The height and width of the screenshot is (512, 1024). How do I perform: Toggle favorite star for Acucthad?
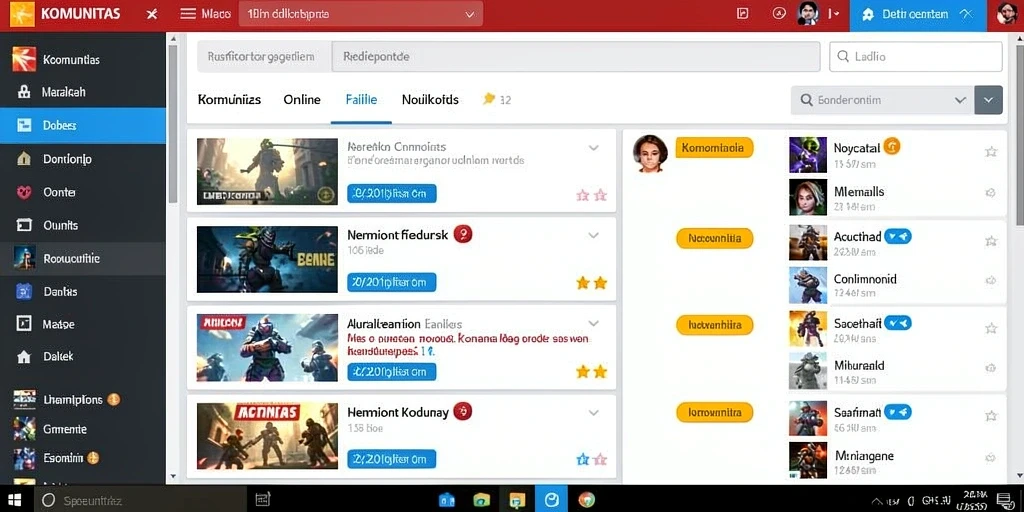[991, 241]
